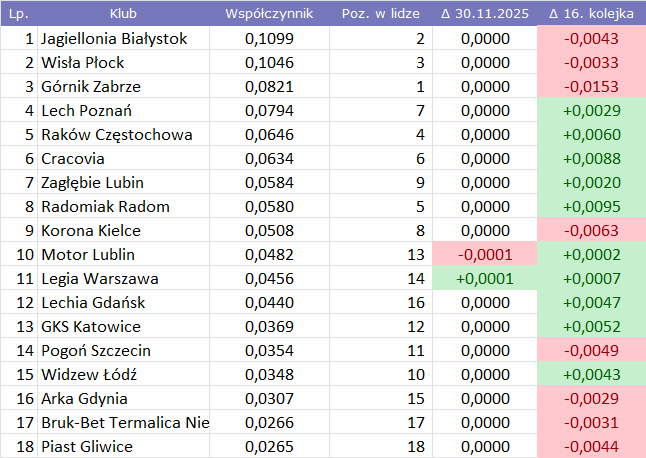Screen dimensions: 646x458
Task: Select coefficient value 0,1099
Action: pos(268,39)
